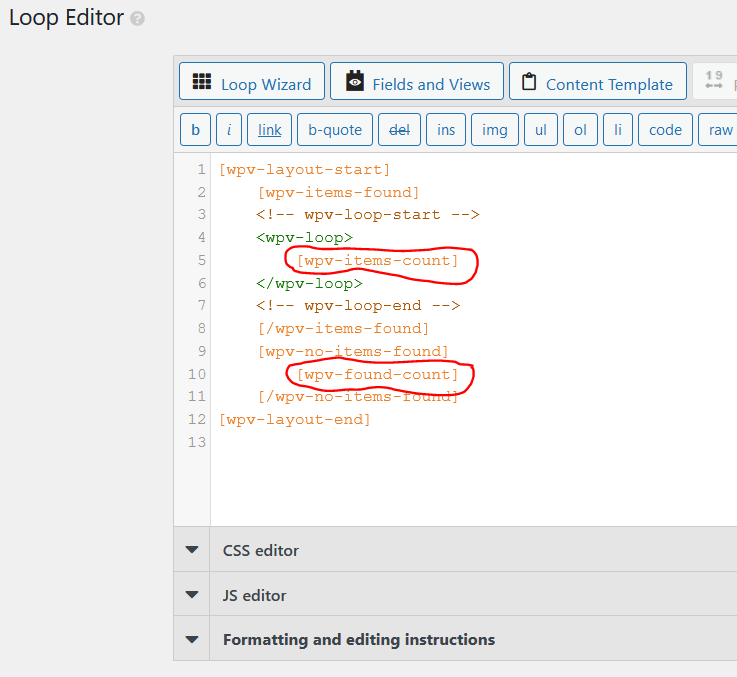Open the Loop Wizard
The width and height of the screenshot is (737, 677).
click(252, 81)
